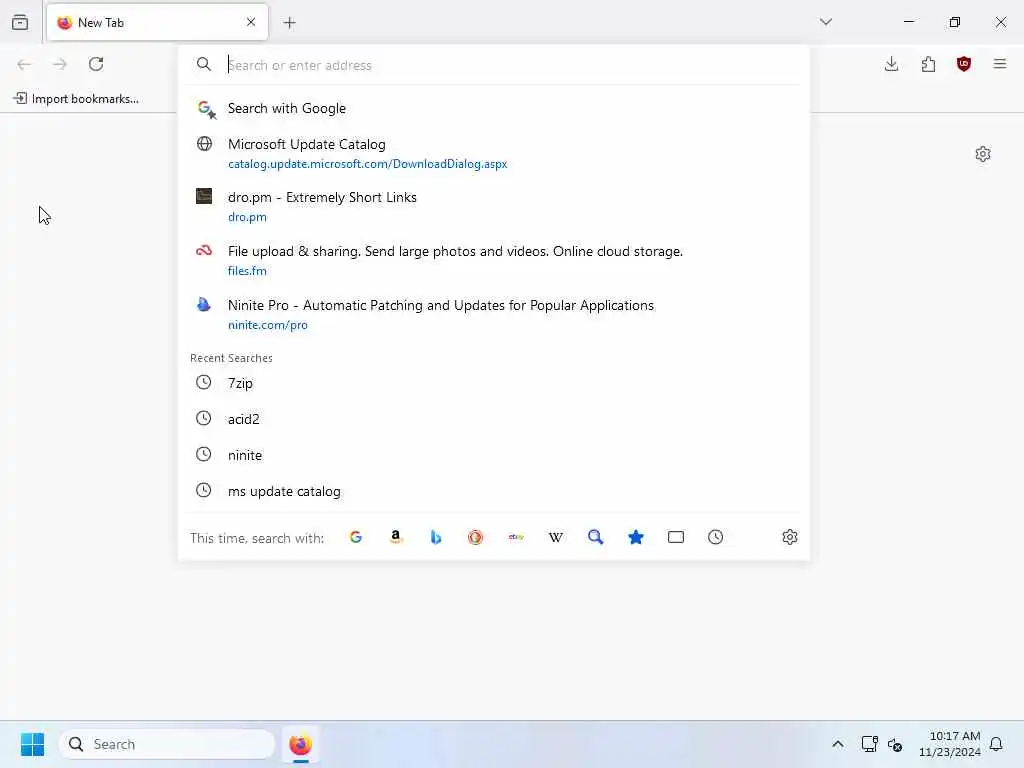
Task: Open search settings gear in dropdown
Action: pyautogui.click(x=790, y=537)
